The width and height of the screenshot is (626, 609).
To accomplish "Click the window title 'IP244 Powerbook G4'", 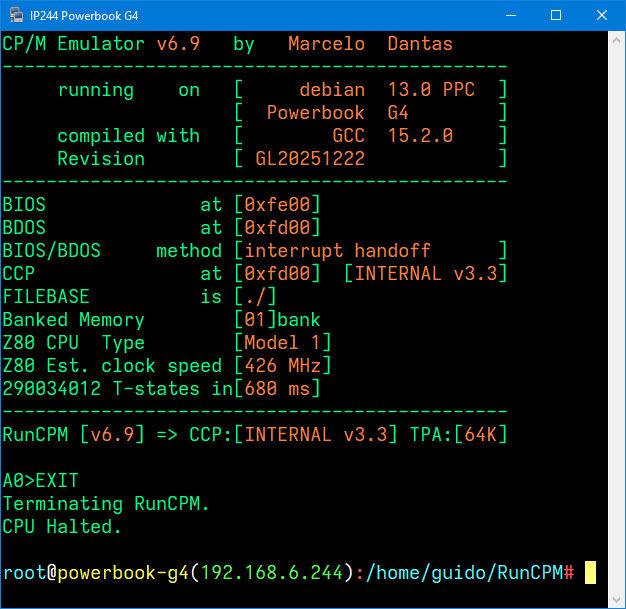I will 84,16.
